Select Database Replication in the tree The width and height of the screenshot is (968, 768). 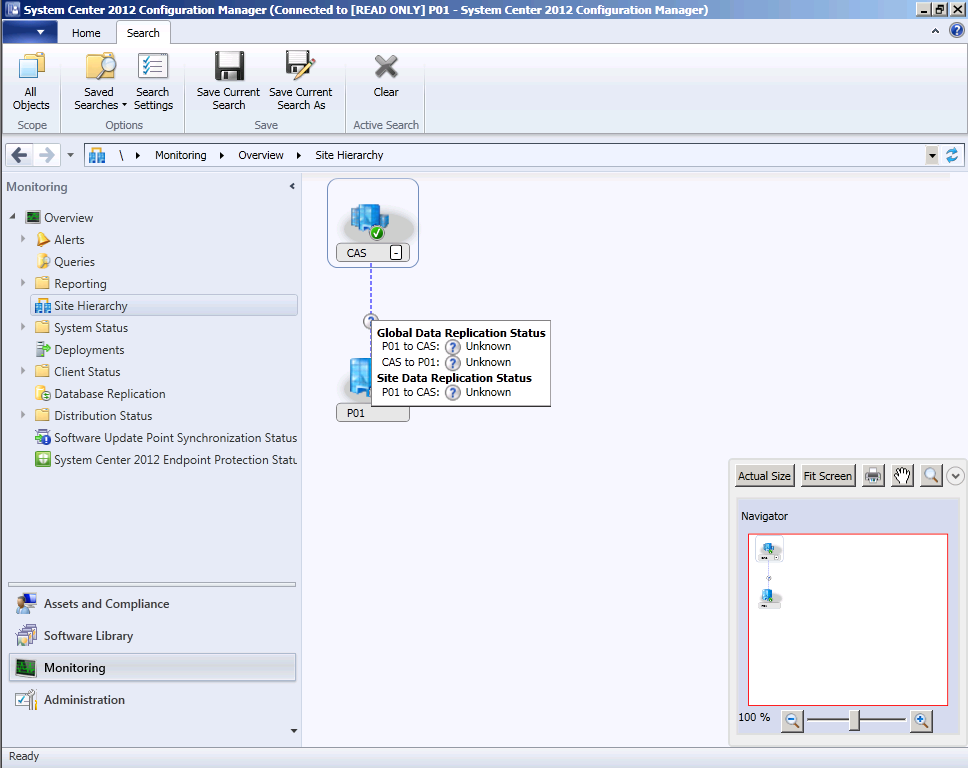click(109, 394)
